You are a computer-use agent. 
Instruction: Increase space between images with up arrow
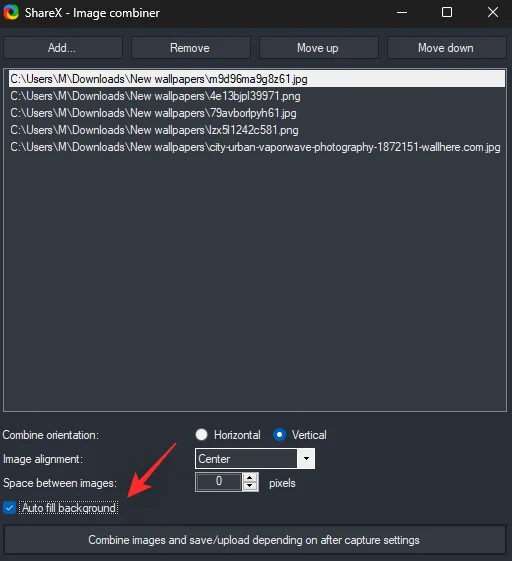point(250,478)
